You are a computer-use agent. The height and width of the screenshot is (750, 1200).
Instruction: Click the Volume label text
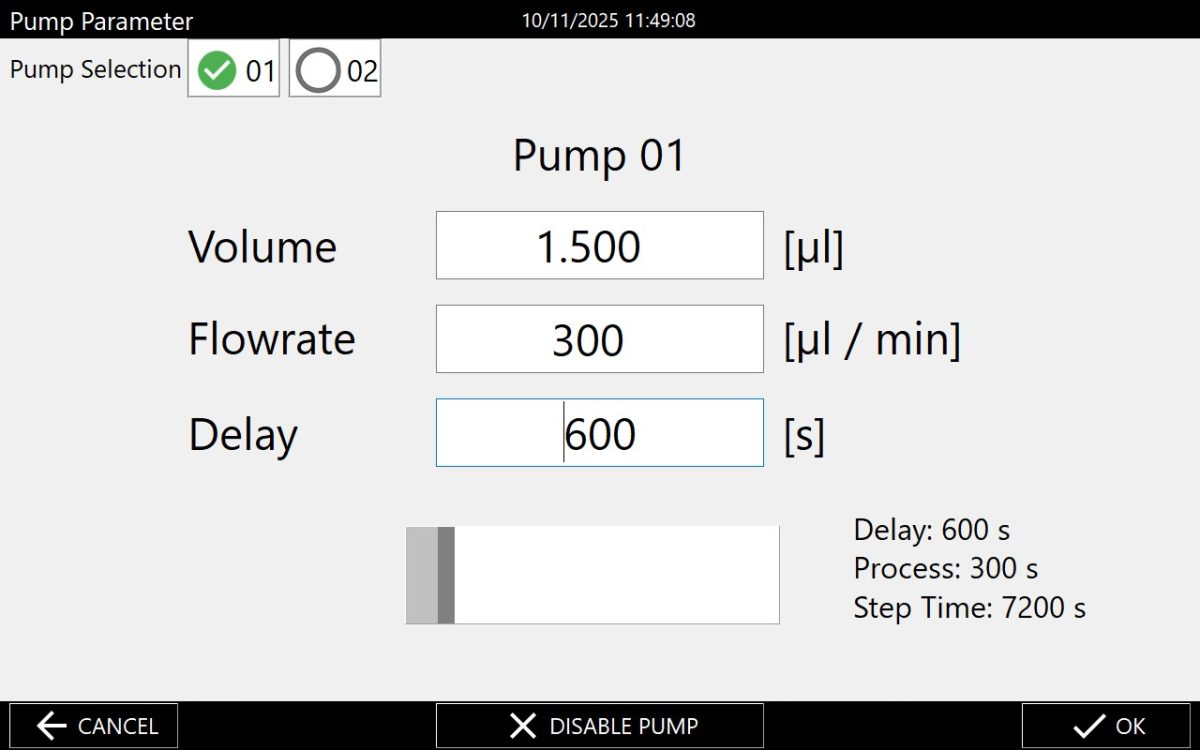pyautogui.click(x=262, y=247)
